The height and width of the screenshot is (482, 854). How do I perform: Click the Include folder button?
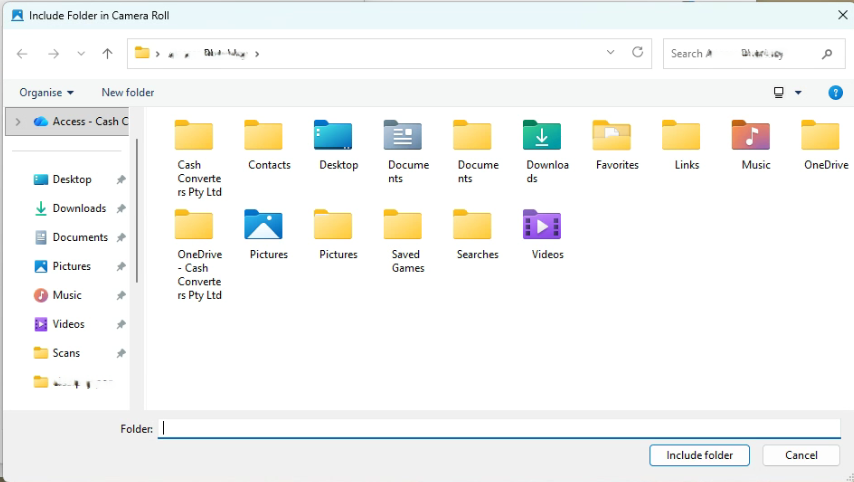tap(699, 455)
